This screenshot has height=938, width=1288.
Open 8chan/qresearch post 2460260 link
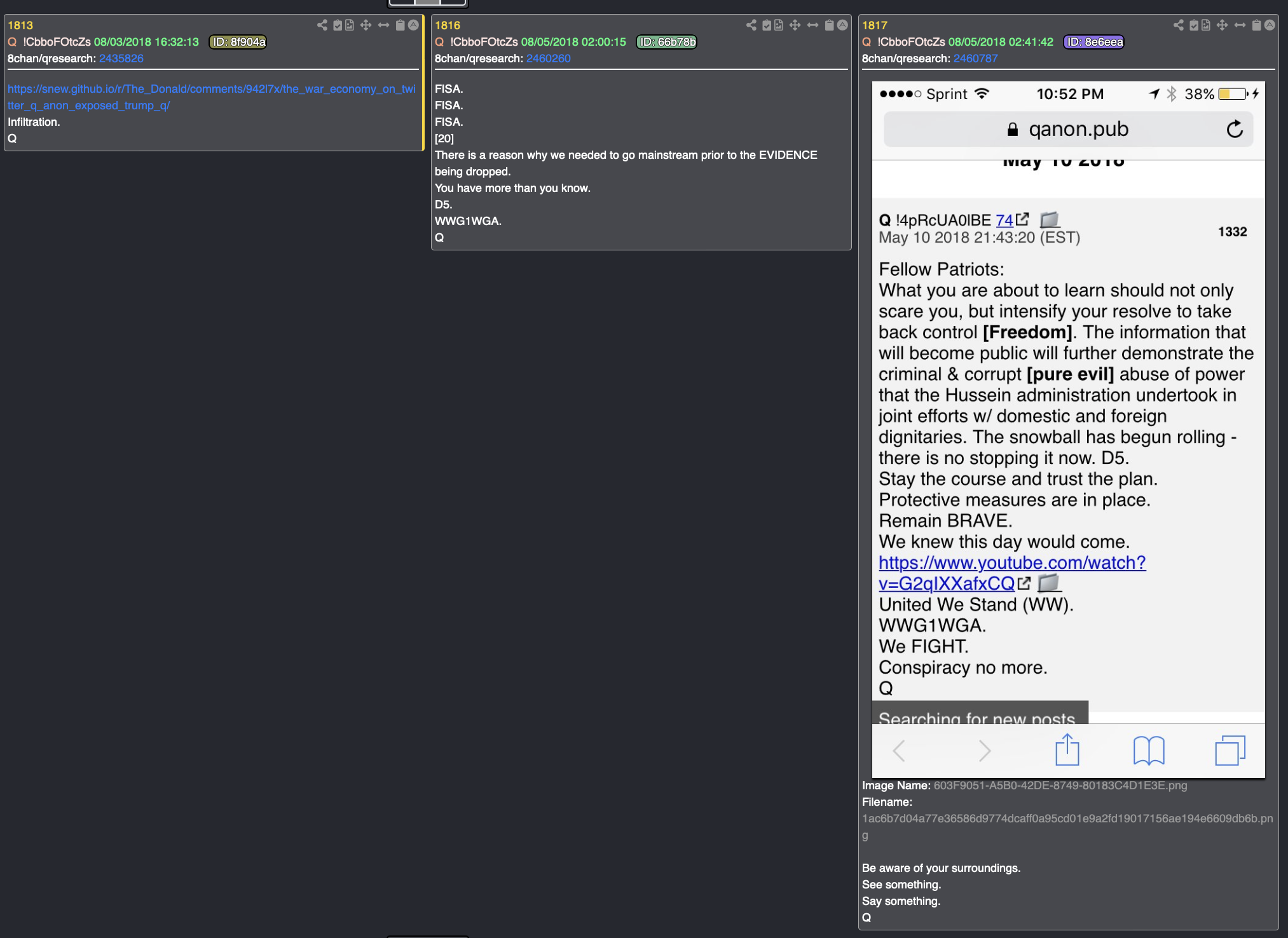pyautogui.click(x=549, y=58)
